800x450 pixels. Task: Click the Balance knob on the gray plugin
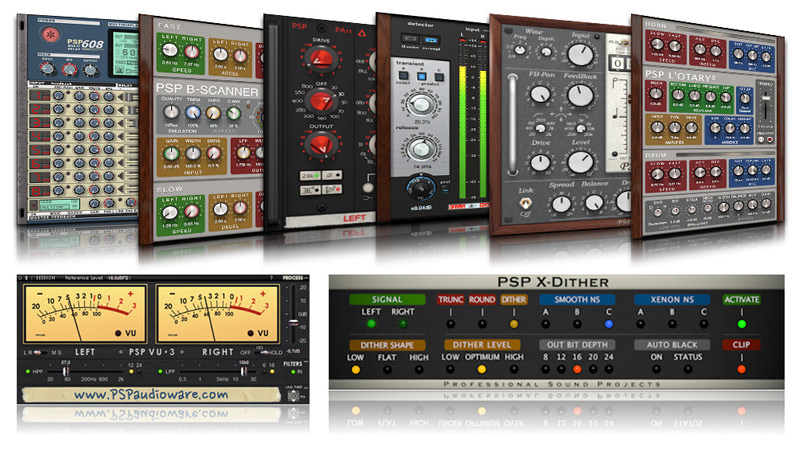[x=594, y=203]
